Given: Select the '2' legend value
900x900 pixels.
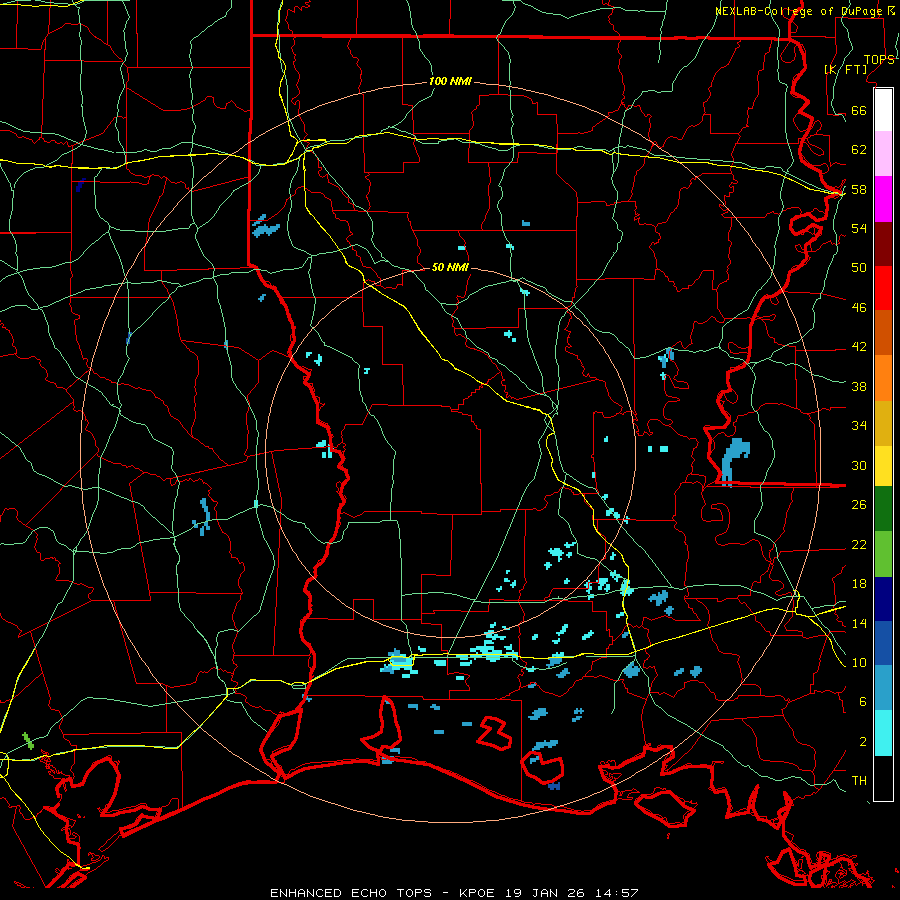Looking at the screenshot, I should click(863, 741).
